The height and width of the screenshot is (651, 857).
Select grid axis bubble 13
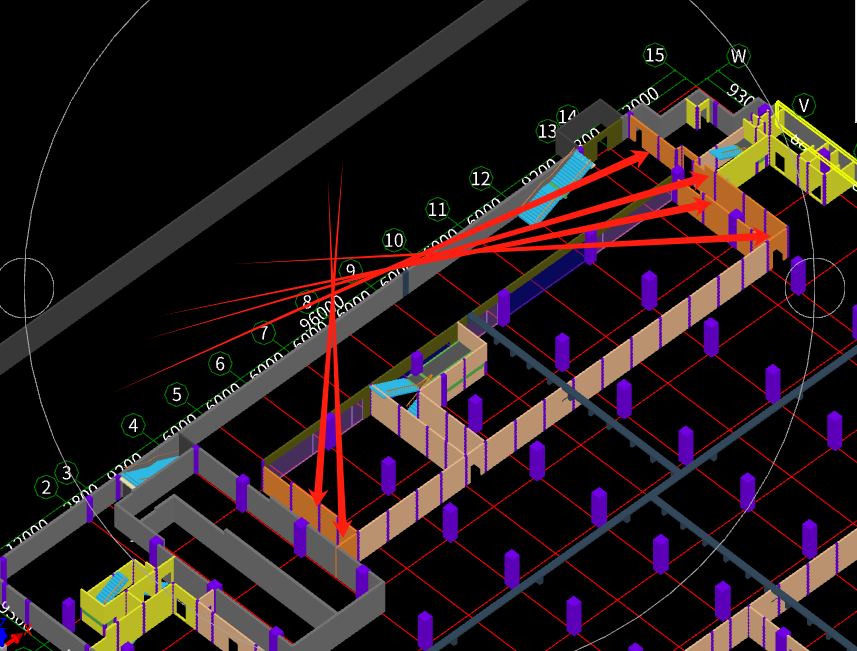547,131
